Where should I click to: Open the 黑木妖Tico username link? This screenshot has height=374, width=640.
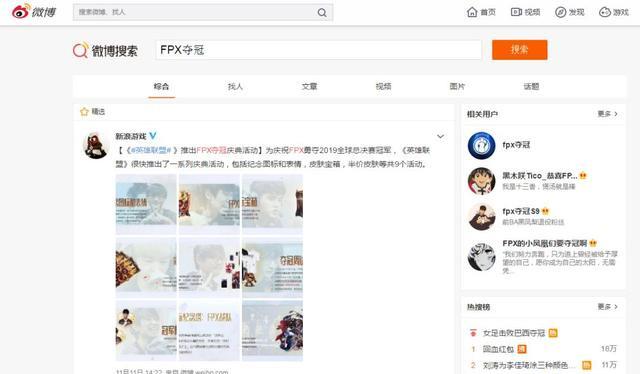tap(540, 176)
